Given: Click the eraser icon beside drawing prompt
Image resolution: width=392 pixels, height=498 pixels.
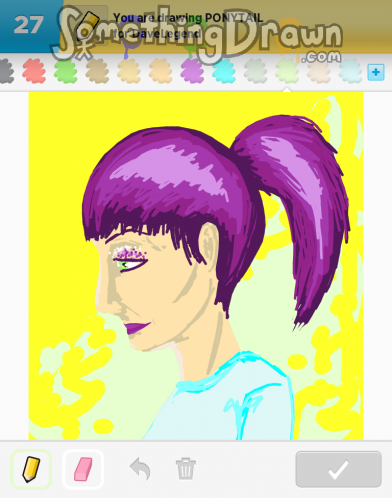Looking at the screenshot, I should pos(88,25).
